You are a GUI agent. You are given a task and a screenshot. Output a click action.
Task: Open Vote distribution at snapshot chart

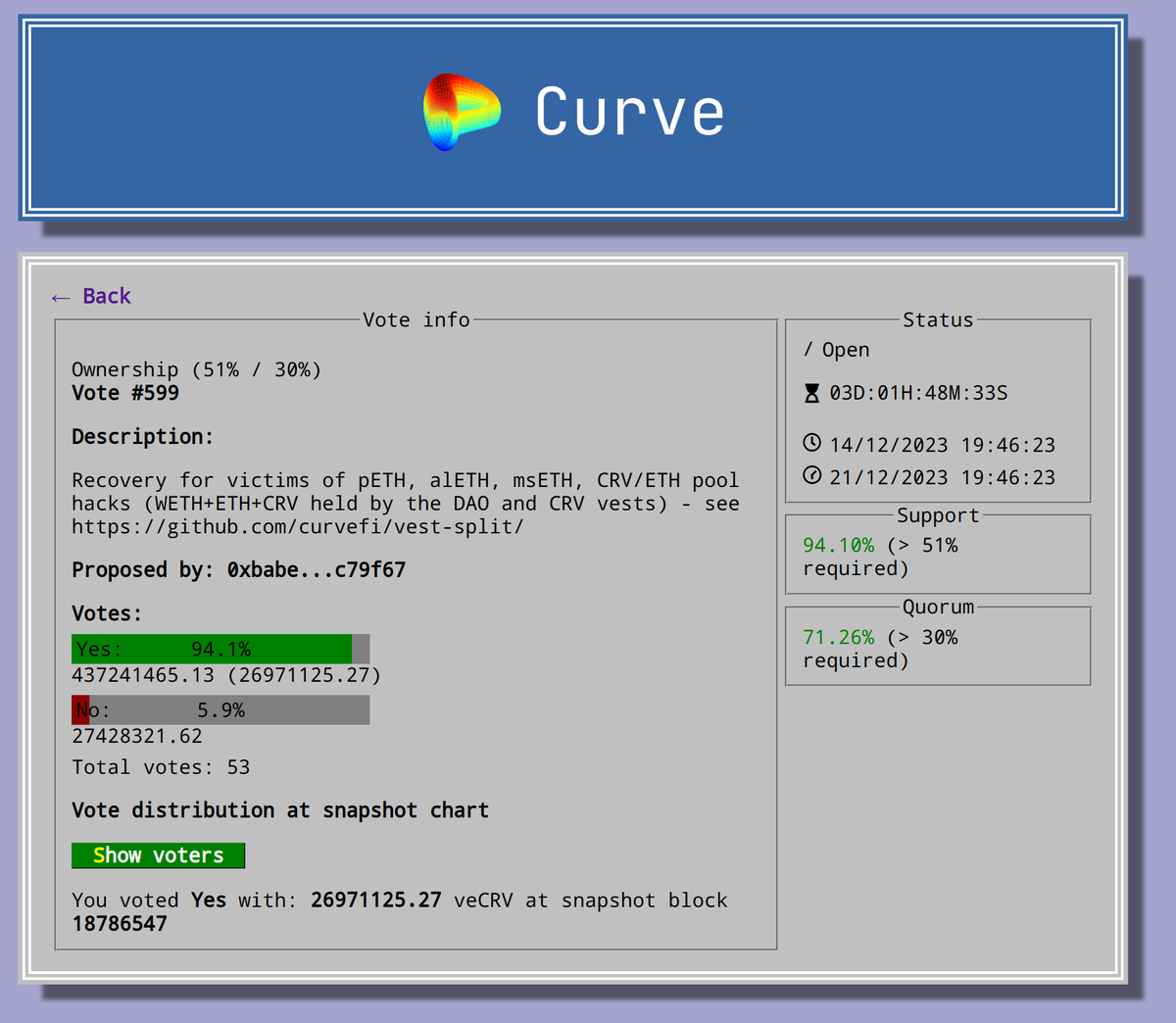tap(279, 810)
